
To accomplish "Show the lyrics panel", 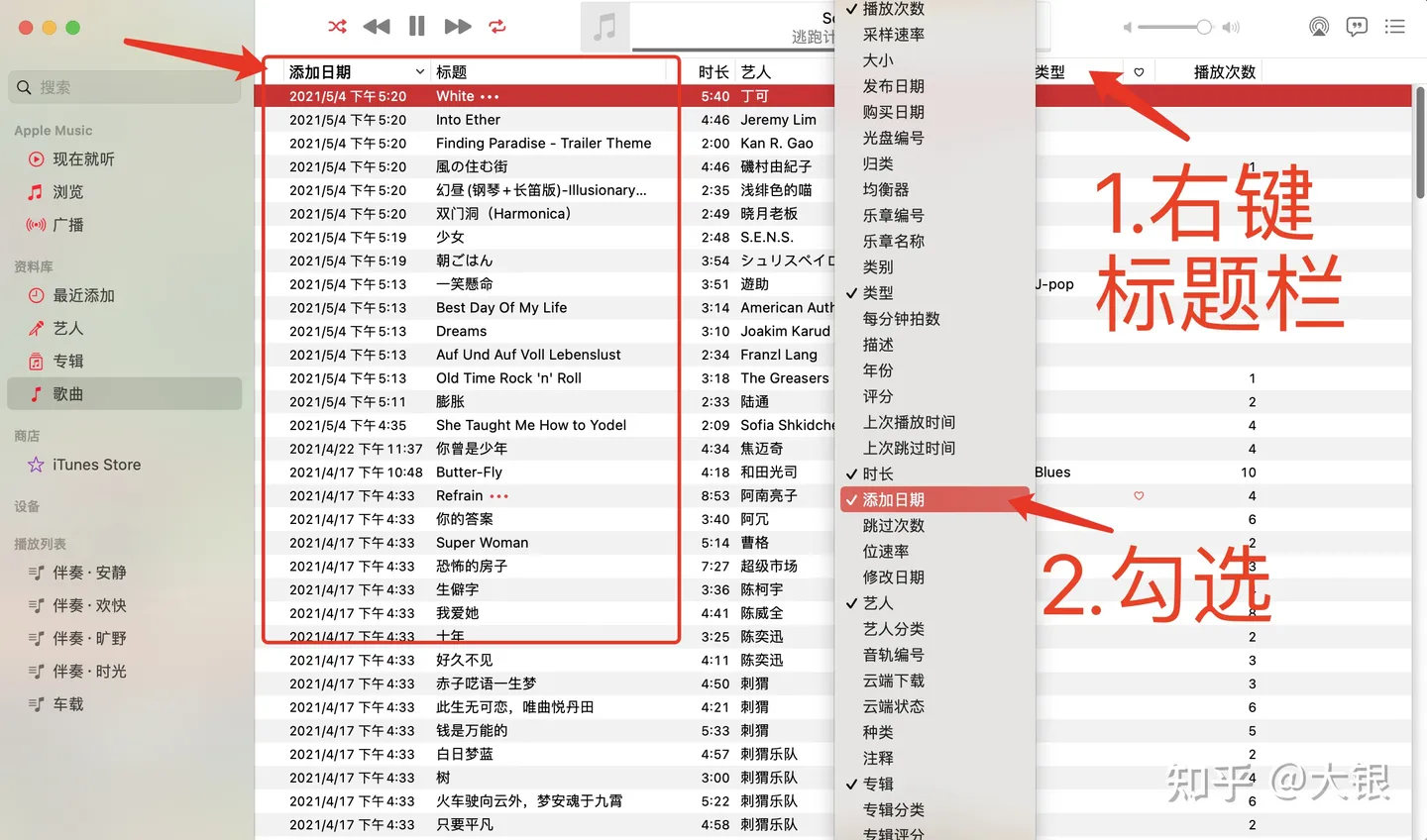I will pyautogui.click(x=1357, y=27).
